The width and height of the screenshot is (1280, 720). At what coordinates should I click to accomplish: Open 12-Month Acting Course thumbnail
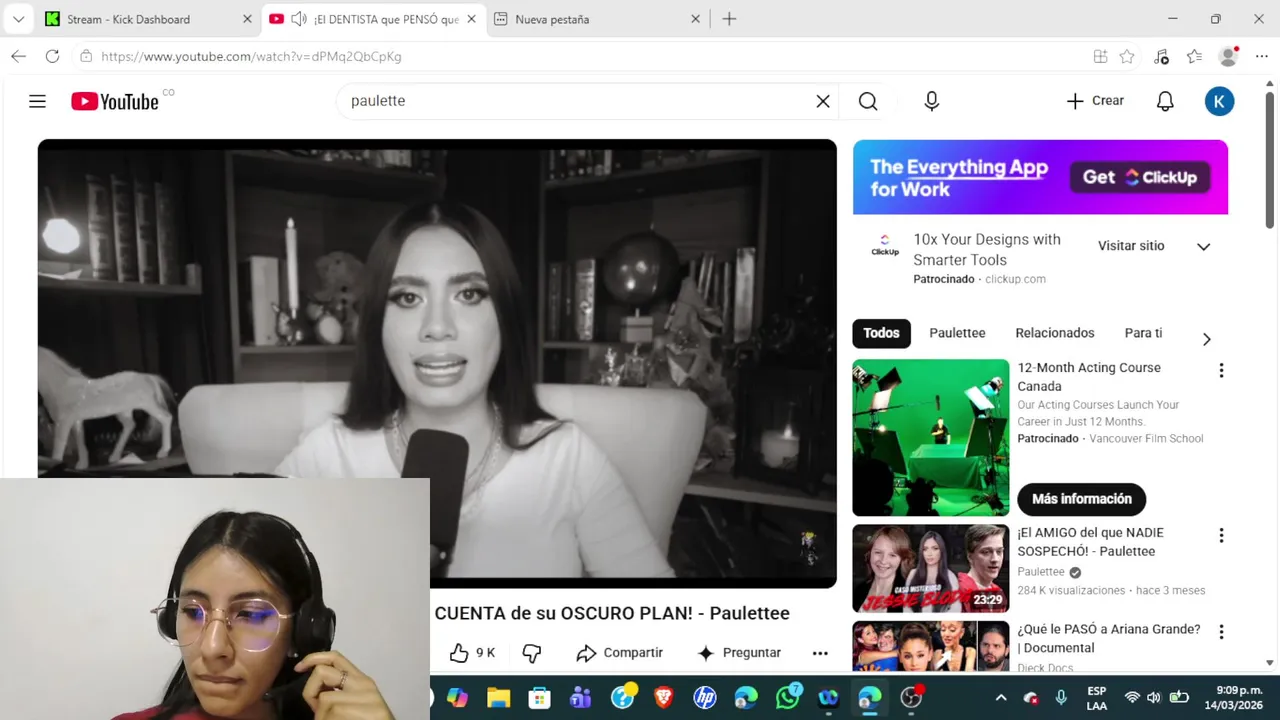931,438
